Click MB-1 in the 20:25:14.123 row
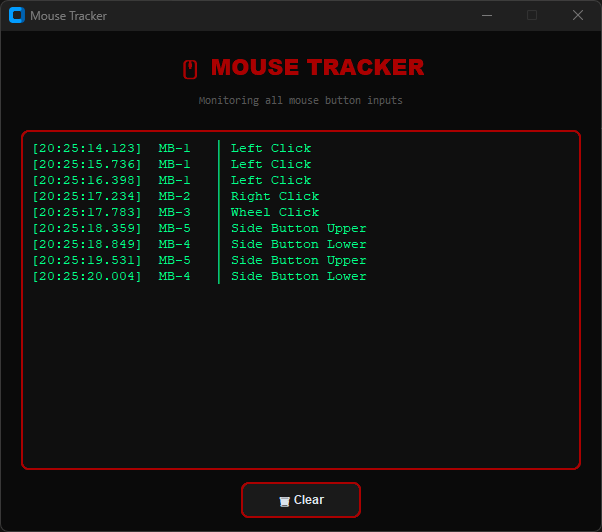The height and width of the screenshot is (532, 602). coord(174,149)
